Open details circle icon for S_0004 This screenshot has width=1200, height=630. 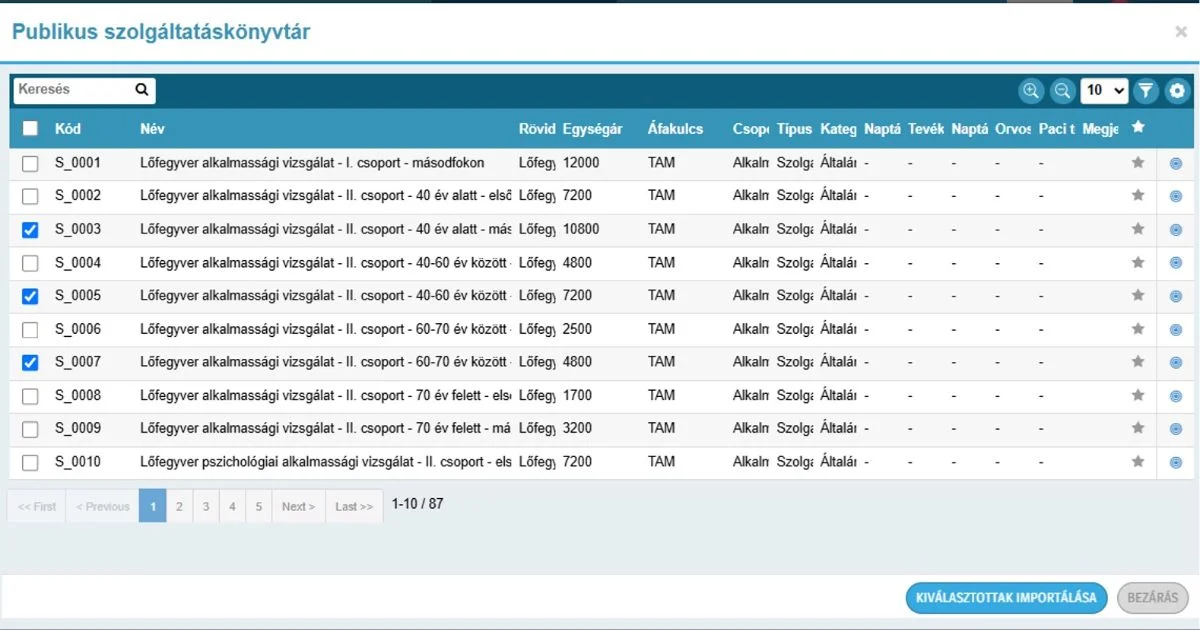1176,263
